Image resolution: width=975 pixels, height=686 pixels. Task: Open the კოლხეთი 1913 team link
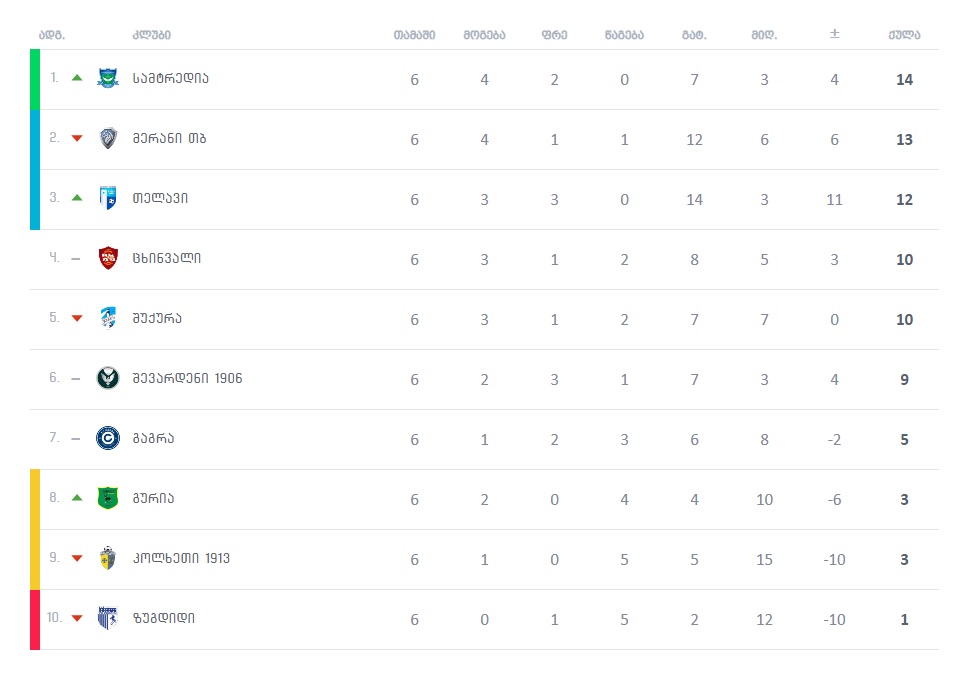click(x=181, y=558)
